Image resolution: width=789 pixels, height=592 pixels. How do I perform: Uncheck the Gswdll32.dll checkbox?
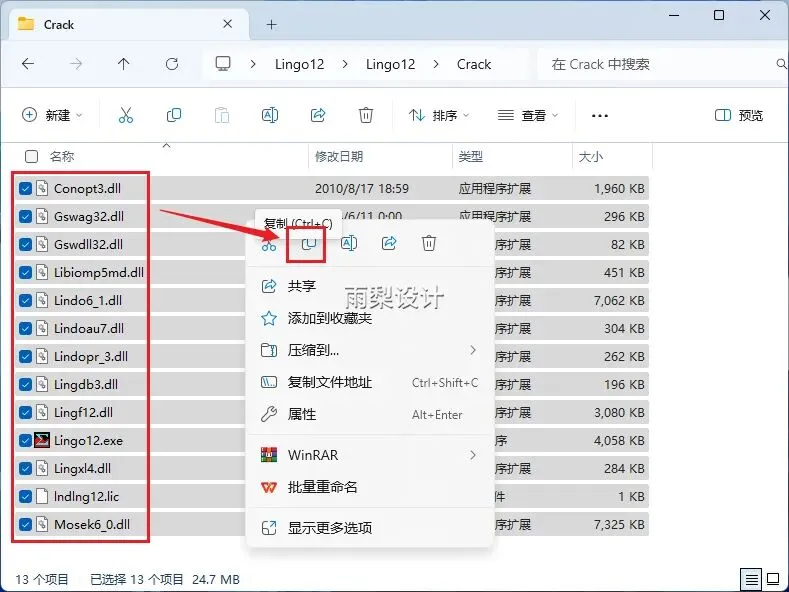pos(26,245)
